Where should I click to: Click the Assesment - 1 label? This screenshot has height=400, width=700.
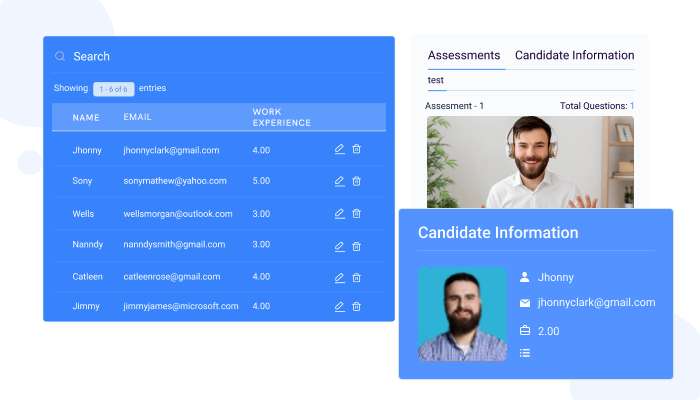coord(454,106)
